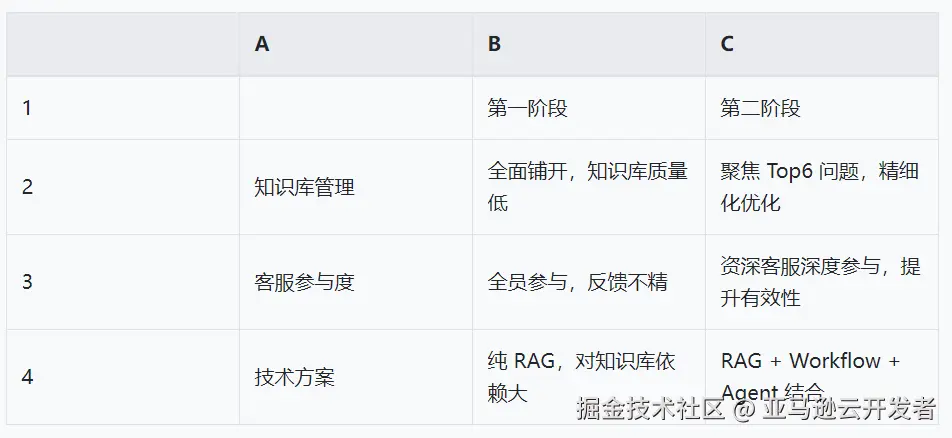Screen dimensions: 952x438
Task: Select cell 全面铺开，知识库质量低
Action: point(589,187)
